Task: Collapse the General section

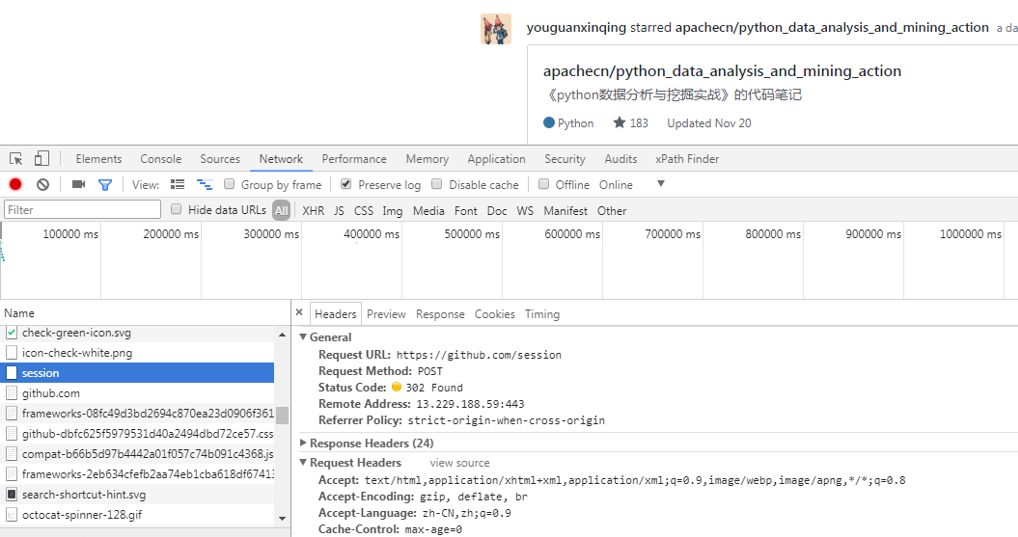Action: click(303, 337)
